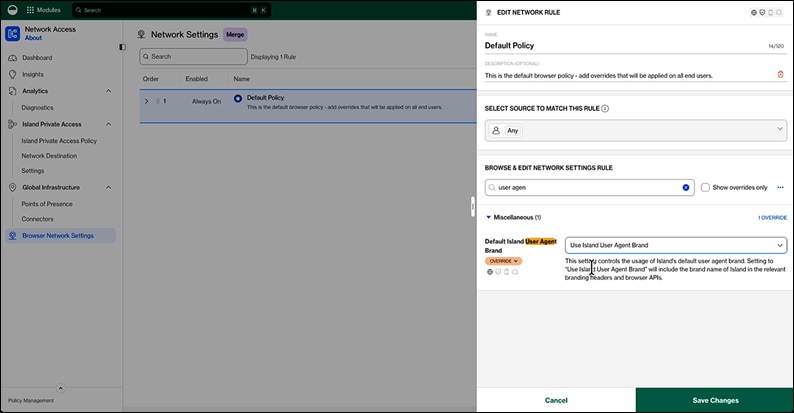This screenshot has height=413, width=794.
Task: Click the Network Access module logo
Action: click(x=13, y=34)
